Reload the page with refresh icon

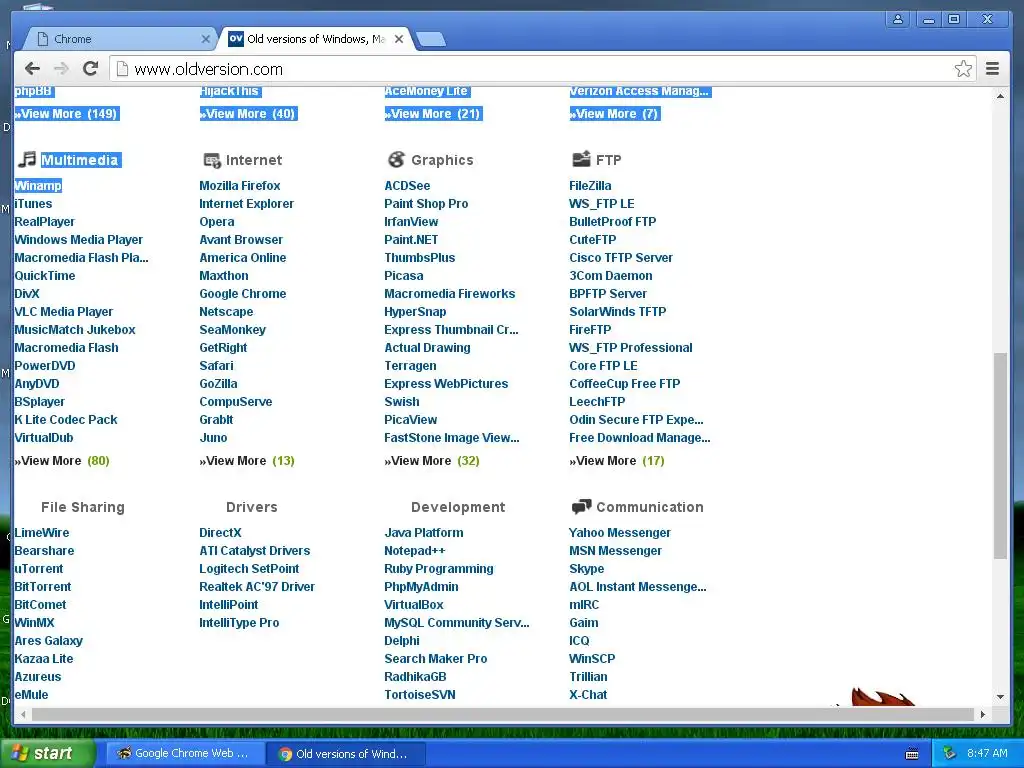coord(91,68)
